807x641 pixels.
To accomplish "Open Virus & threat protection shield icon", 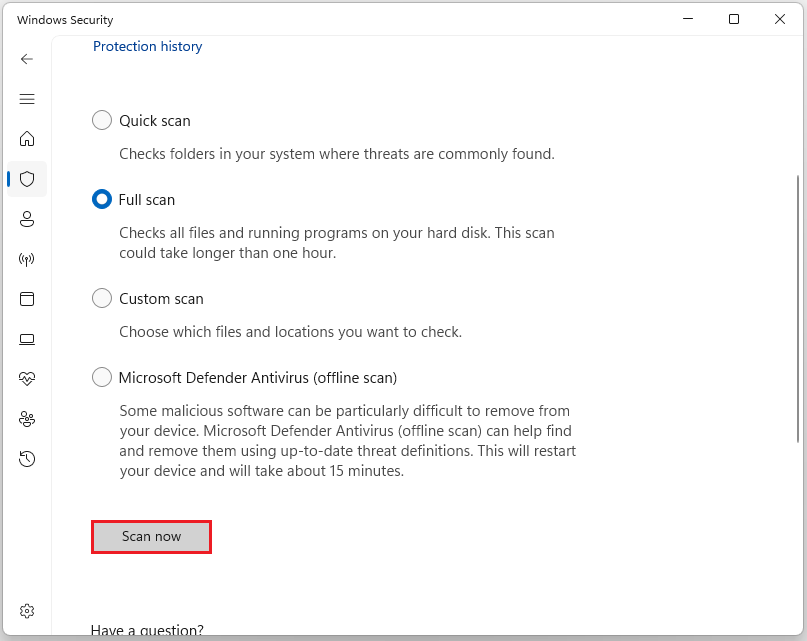I will (27, 179).
